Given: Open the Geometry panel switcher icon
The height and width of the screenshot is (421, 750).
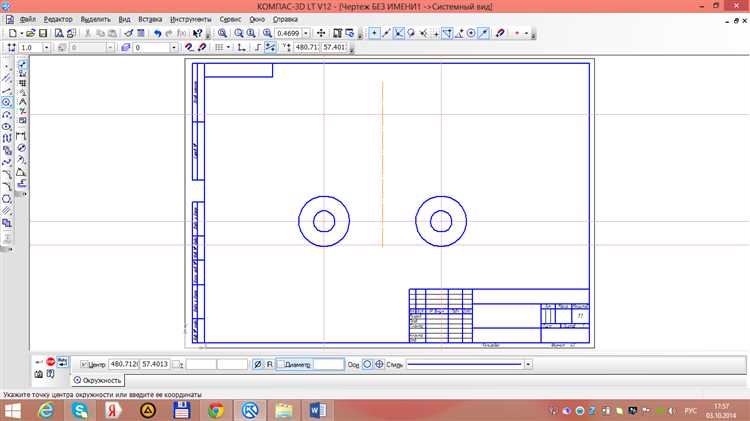Looking at the screenshot, I should pyautogui.click(x=22, y=65).
